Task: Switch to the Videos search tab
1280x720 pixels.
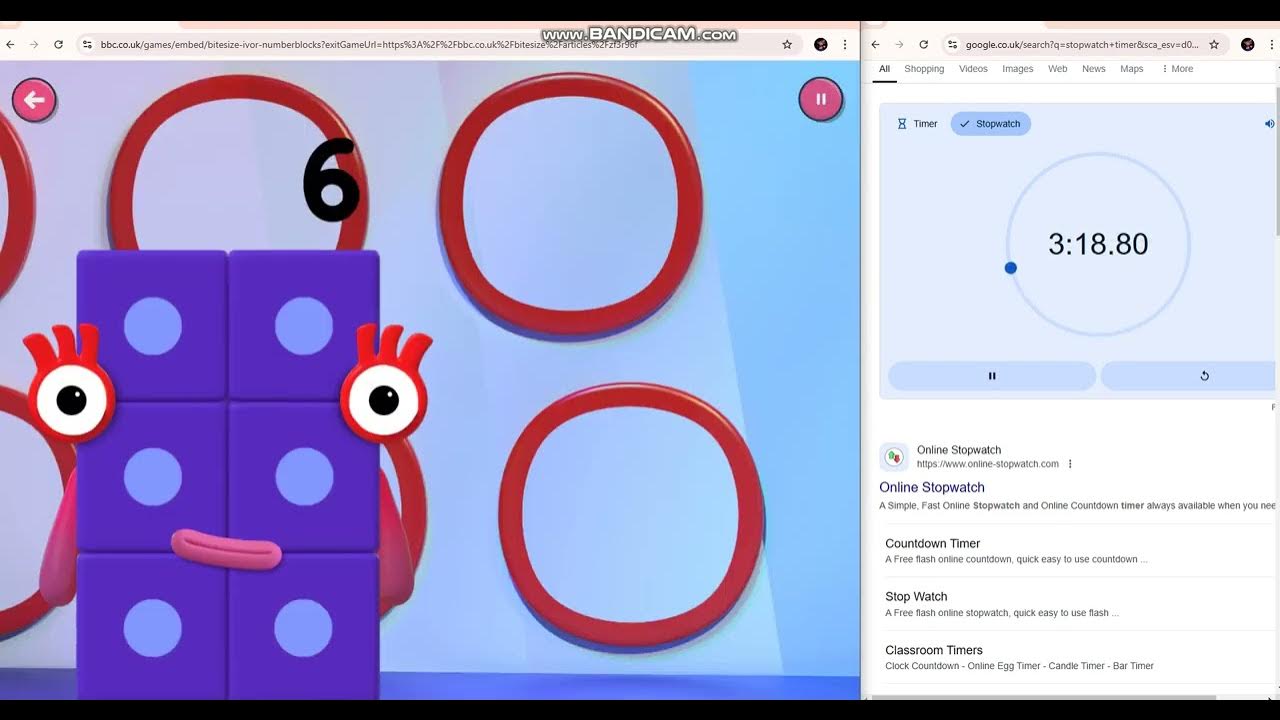Action: click(x=973, y=69)
